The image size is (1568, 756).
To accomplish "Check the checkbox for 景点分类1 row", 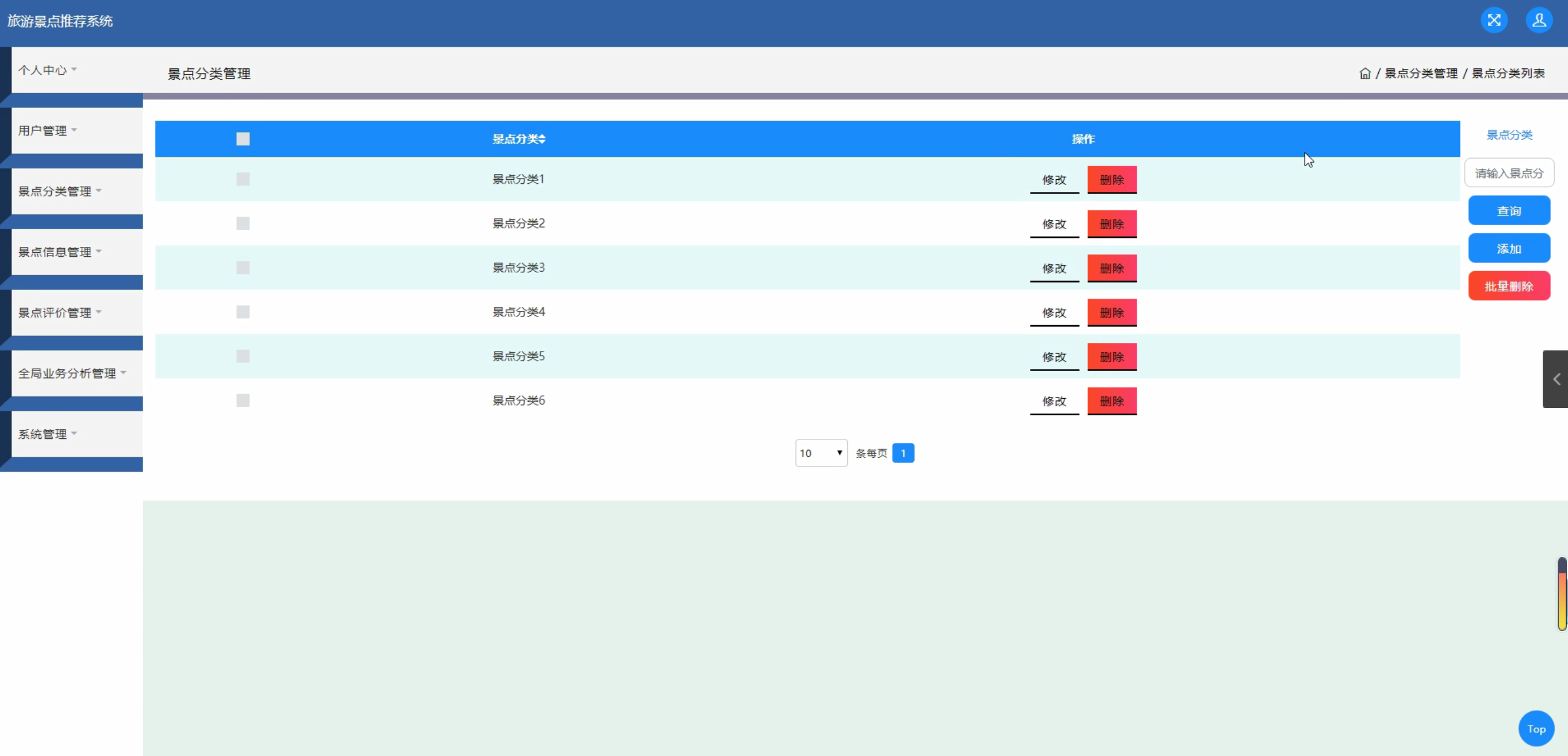I will pos(243,179).
